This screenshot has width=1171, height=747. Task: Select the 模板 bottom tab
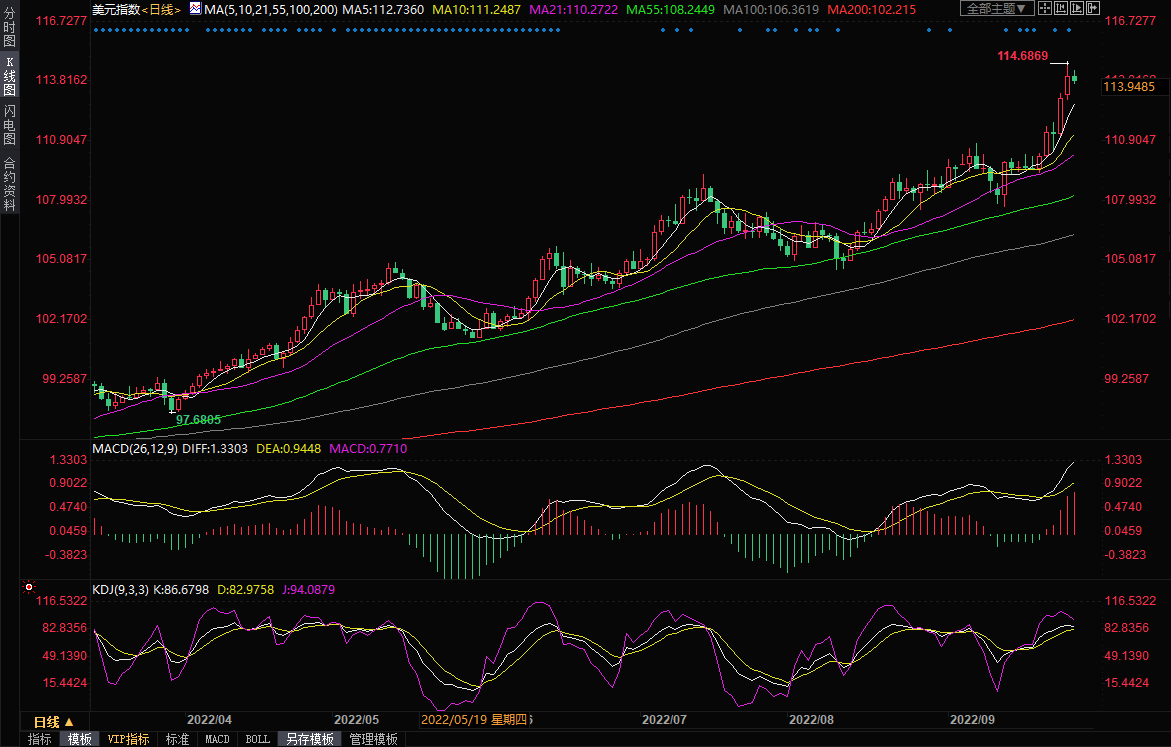(79, 739)
